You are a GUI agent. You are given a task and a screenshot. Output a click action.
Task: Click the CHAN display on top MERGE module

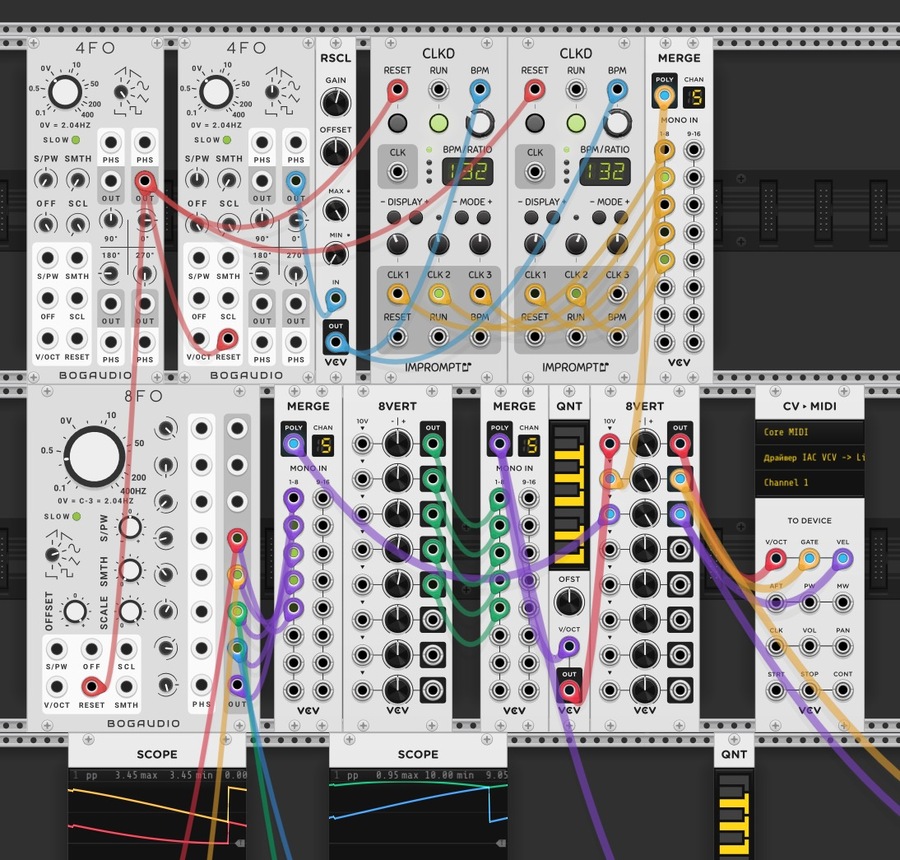tap(694, 98)
